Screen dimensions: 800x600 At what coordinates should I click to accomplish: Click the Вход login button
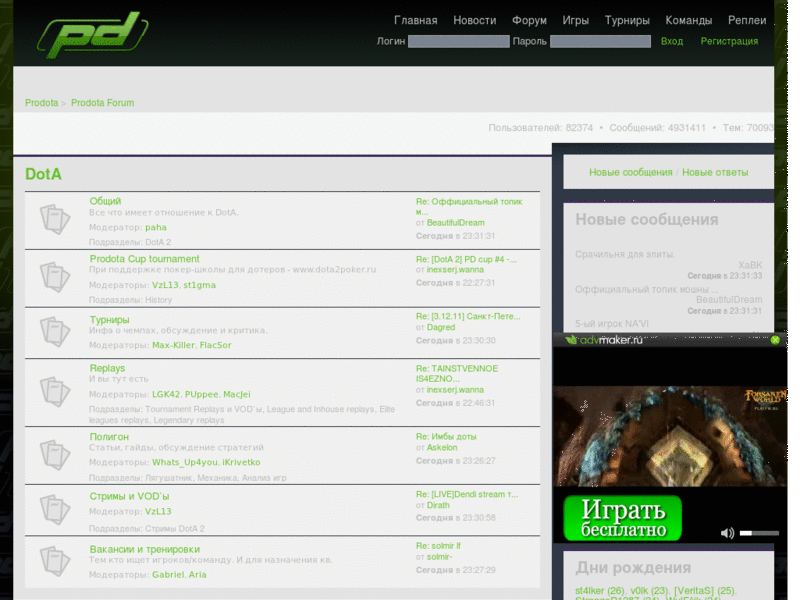672,41
